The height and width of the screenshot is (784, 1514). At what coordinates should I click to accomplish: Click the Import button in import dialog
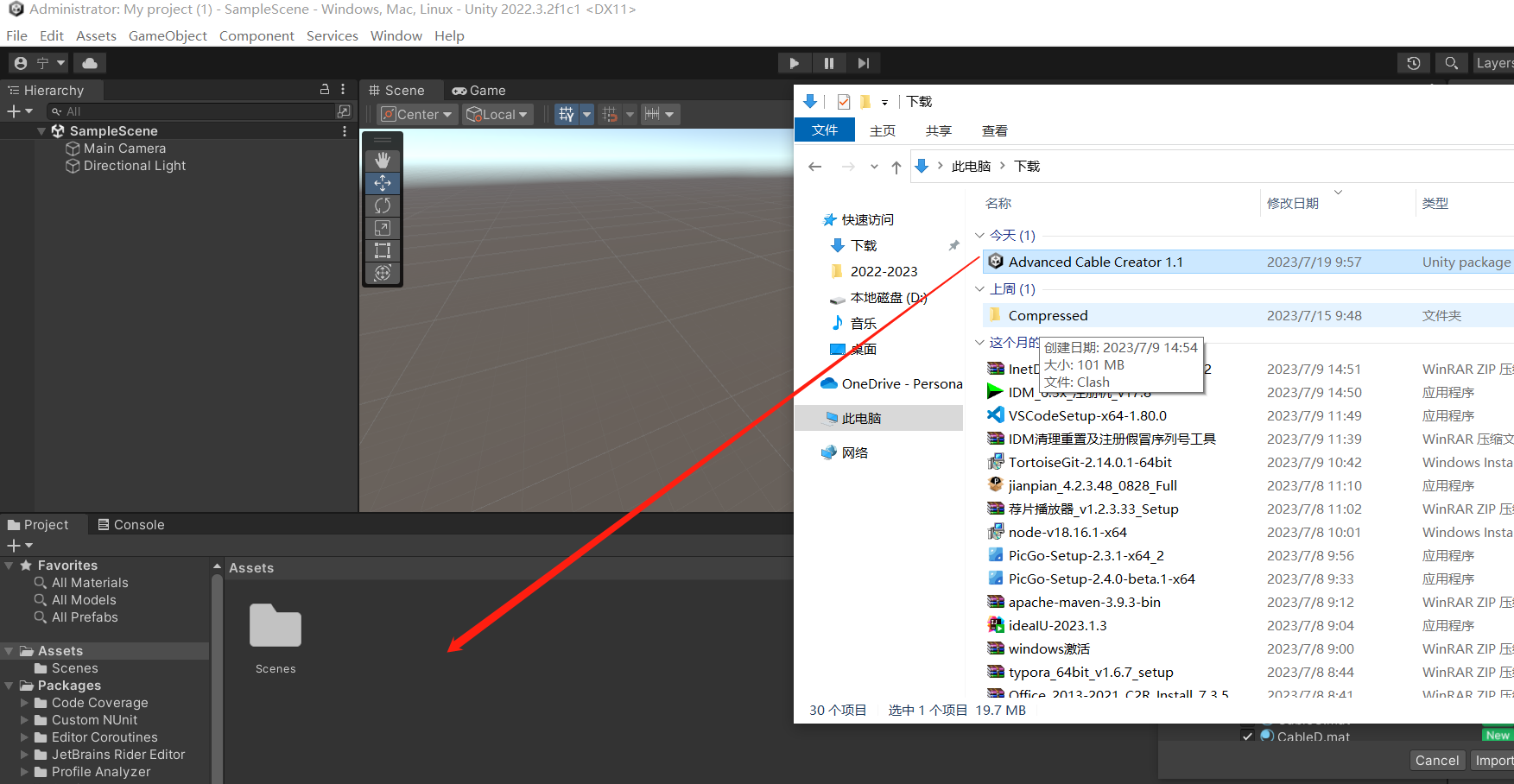pos(1492,760)
